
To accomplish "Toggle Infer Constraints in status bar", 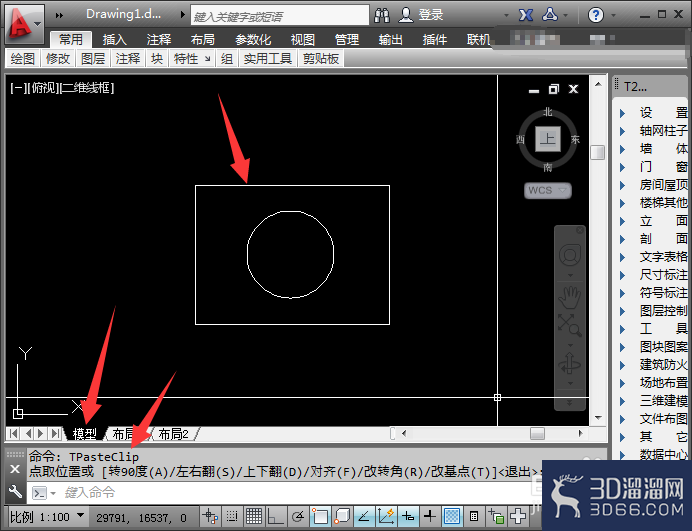I will pyautogui.click(x=210, y=516).
